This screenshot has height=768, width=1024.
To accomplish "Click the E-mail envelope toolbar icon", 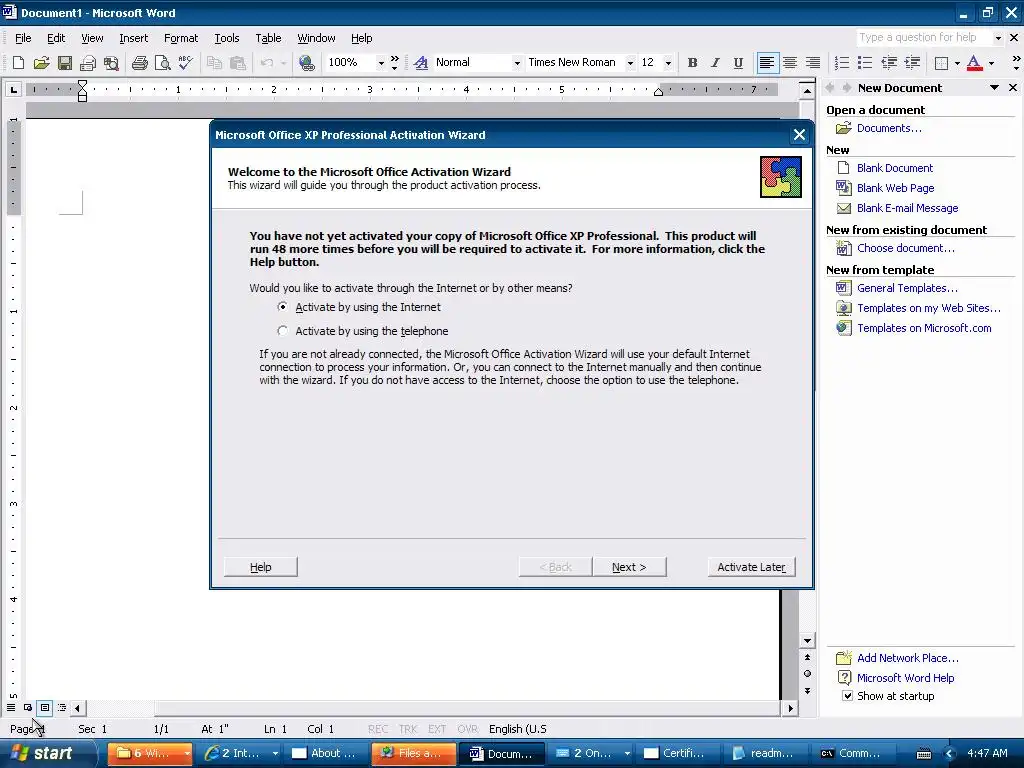I will click(88, 63).
